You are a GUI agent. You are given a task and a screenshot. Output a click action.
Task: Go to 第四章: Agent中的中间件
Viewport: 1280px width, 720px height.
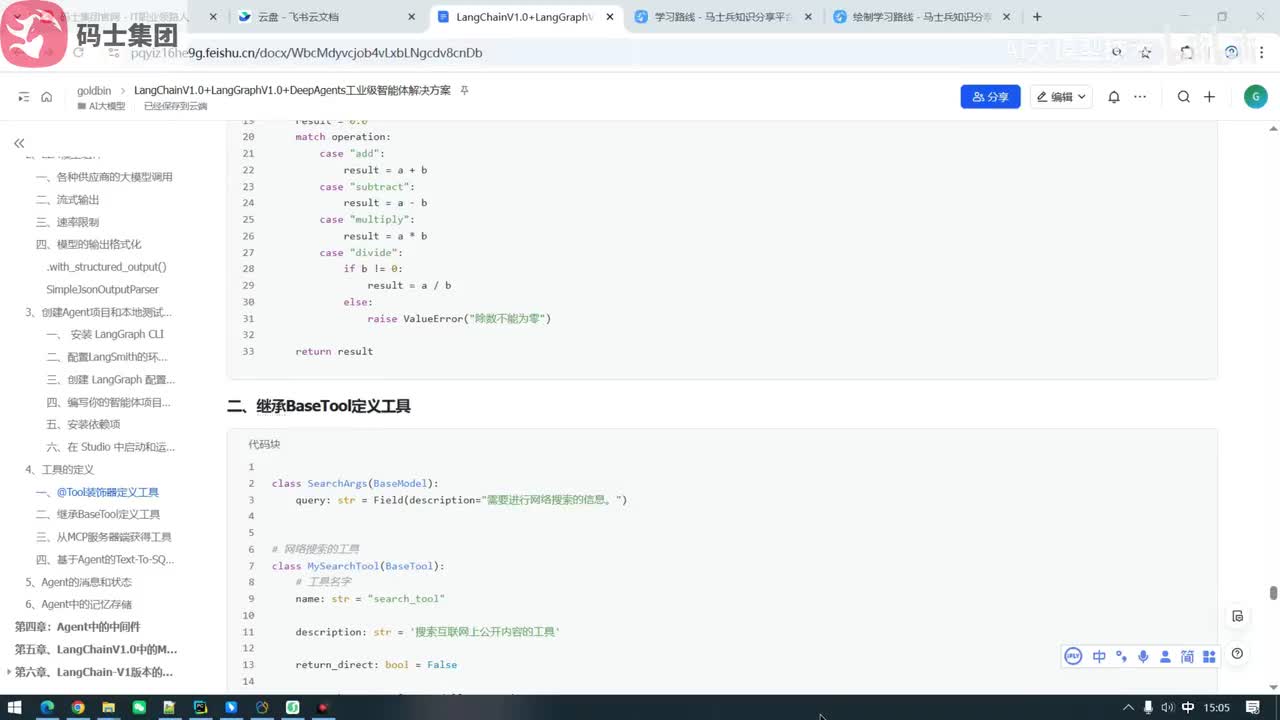click(77, 627)
